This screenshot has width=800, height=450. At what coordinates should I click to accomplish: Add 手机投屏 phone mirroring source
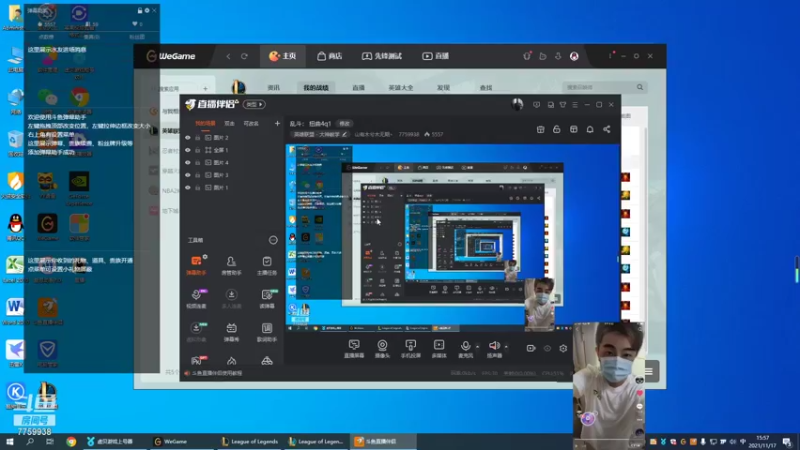tap(411, 349)
